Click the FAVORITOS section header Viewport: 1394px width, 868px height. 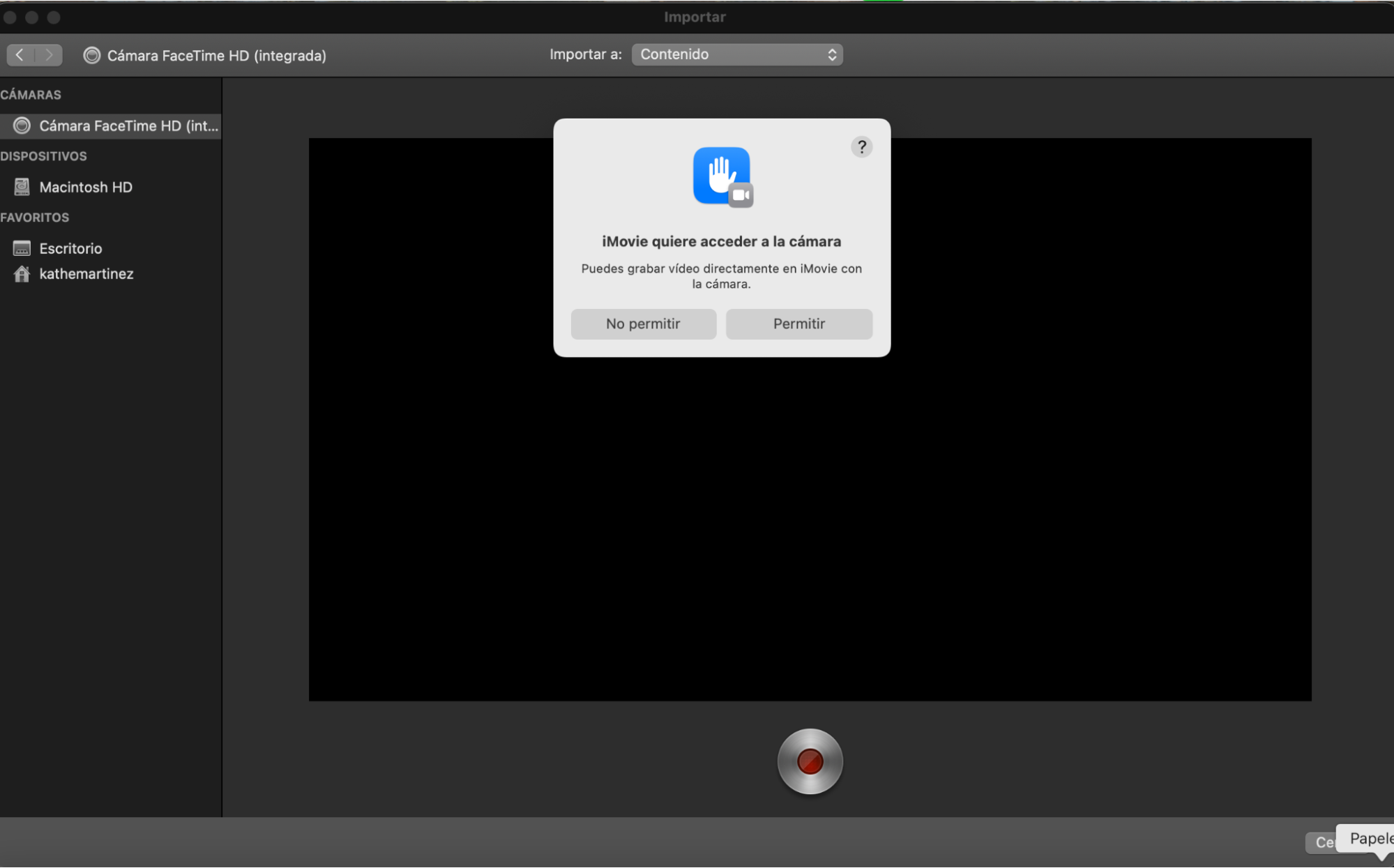tap(35, 218)
